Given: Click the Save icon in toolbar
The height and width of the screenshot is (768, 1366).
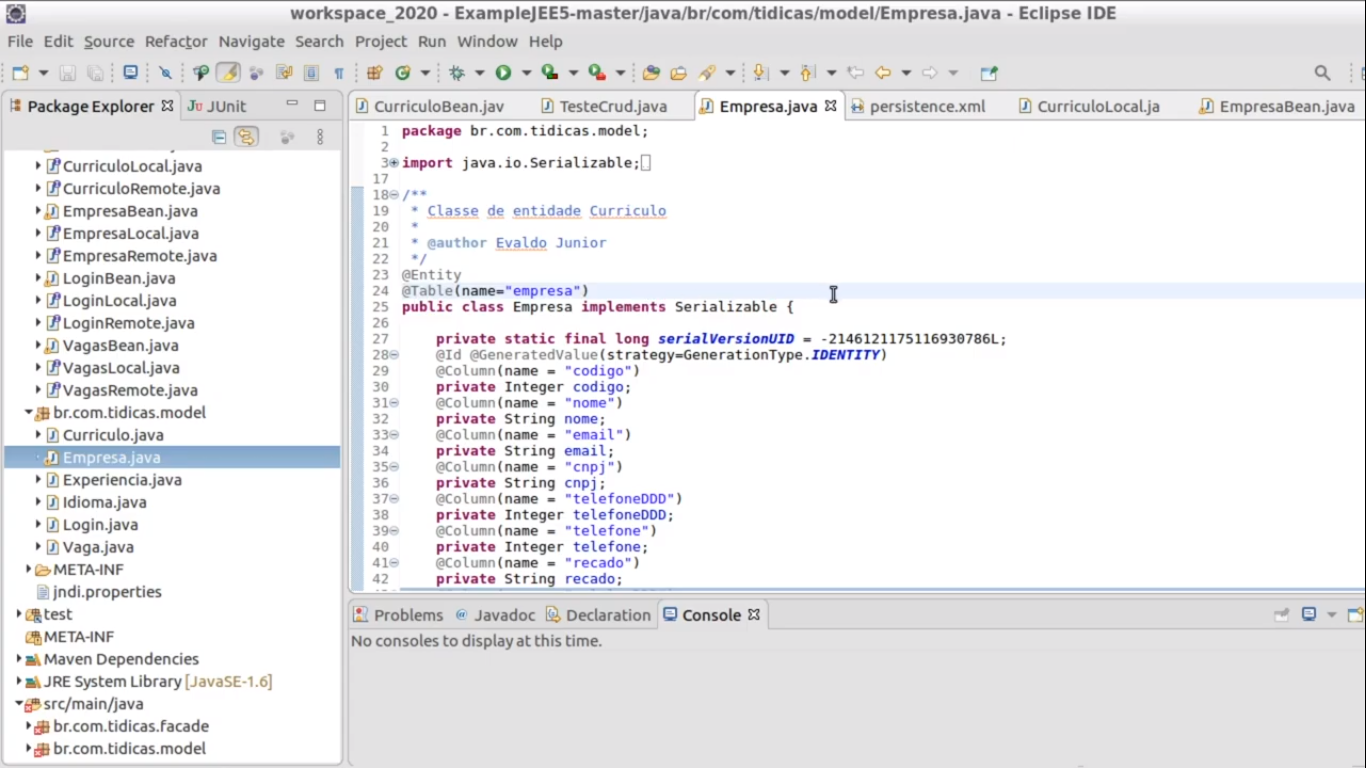Looking at the screenshot, I should (x=68, y=73).
